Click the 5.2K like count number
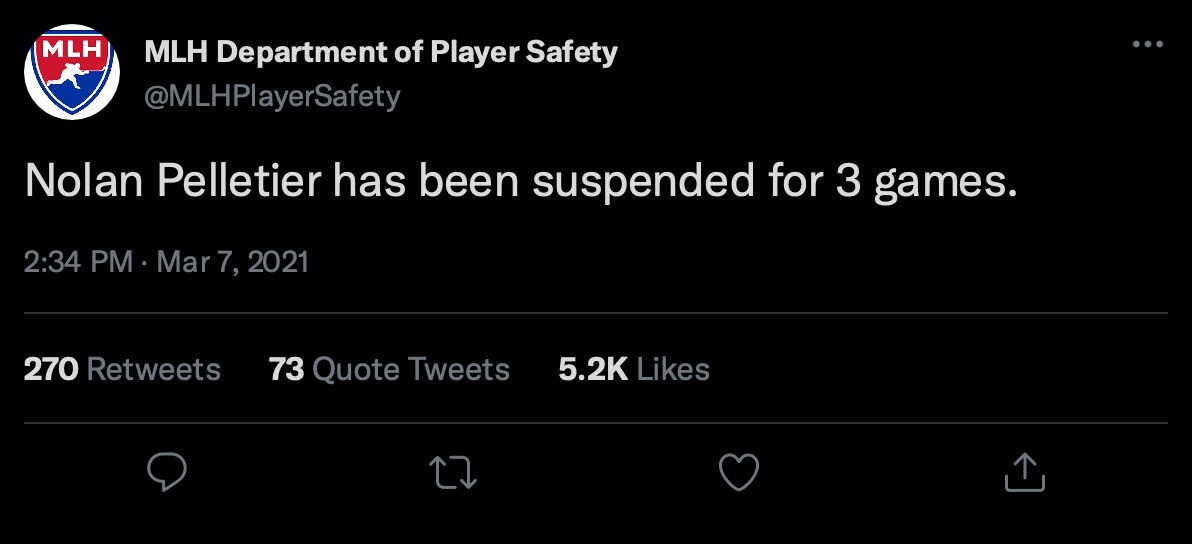 click(x=593, y=369)
